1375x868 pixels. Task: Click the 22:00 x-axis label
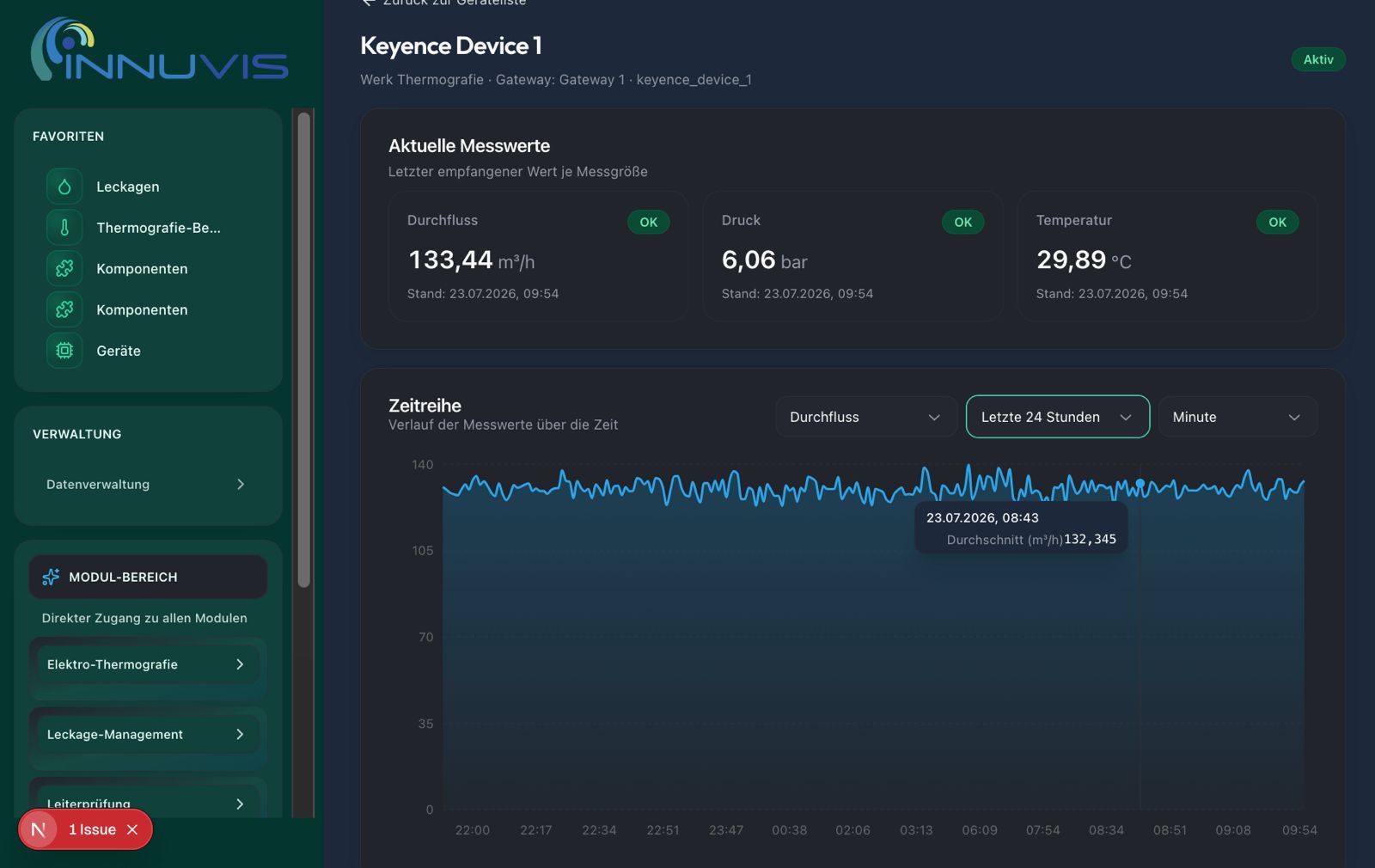pos(473,830)
